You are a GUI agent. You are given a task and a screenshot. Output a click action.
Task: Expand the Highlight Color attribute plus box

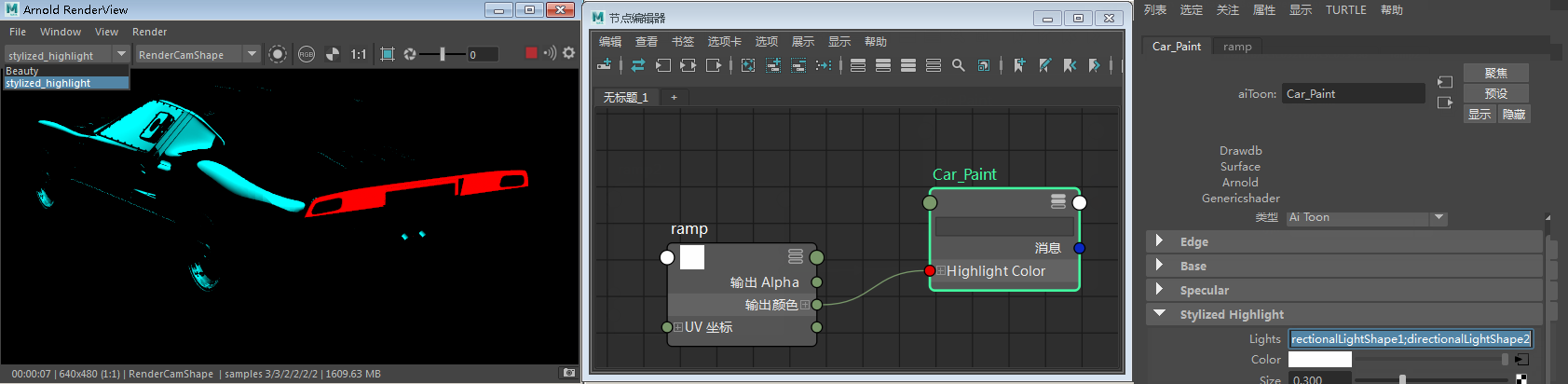coord(941,271)
